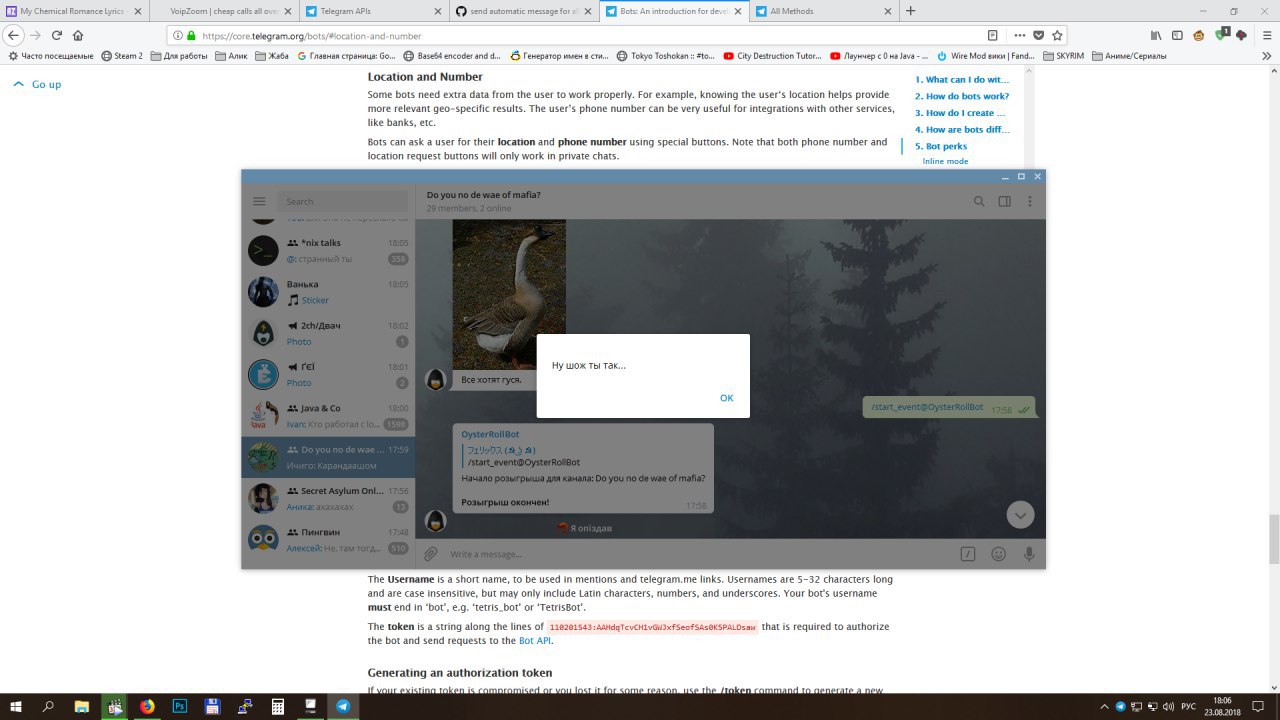Screen dimensions: 1280x720
Task: Open the emoji picker in Telegram
Action: tap(998, 553)
